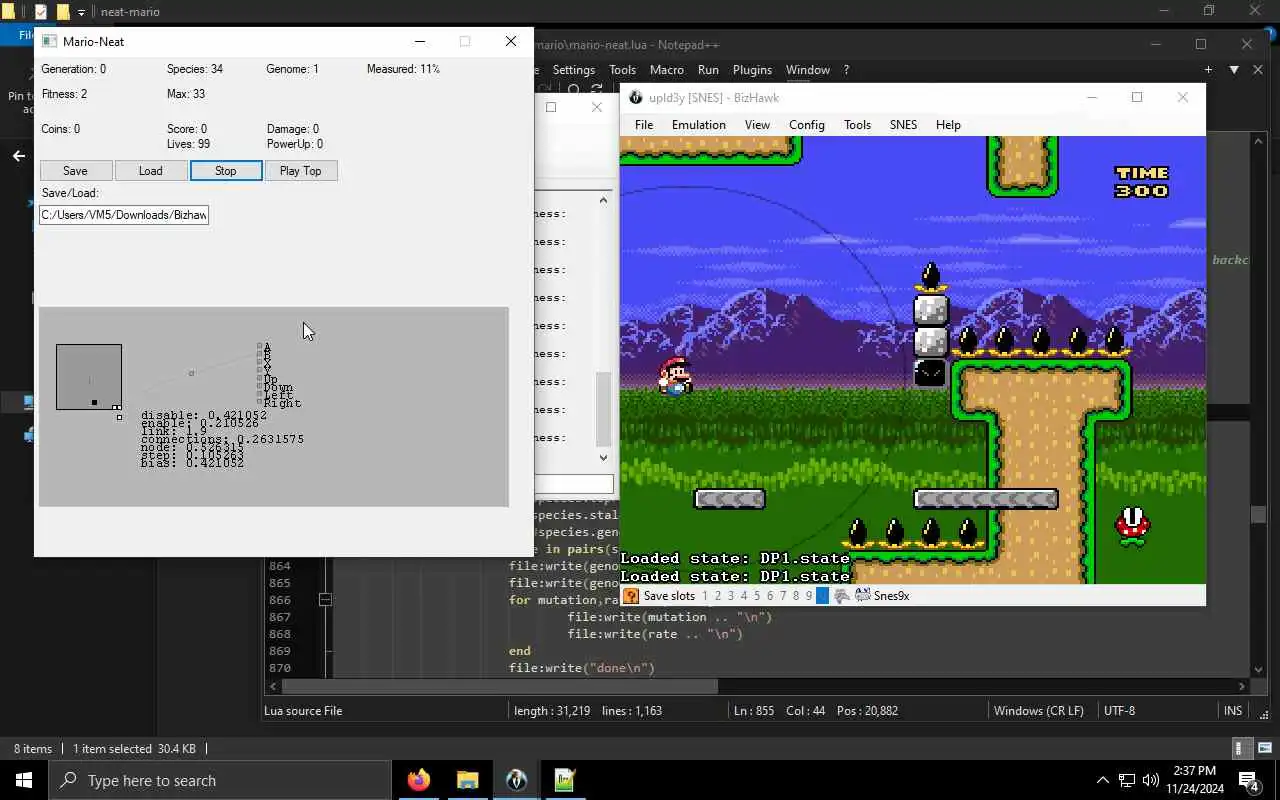
Task: Show hidden tray icons chevron
Action: [x=1102, y=780]
